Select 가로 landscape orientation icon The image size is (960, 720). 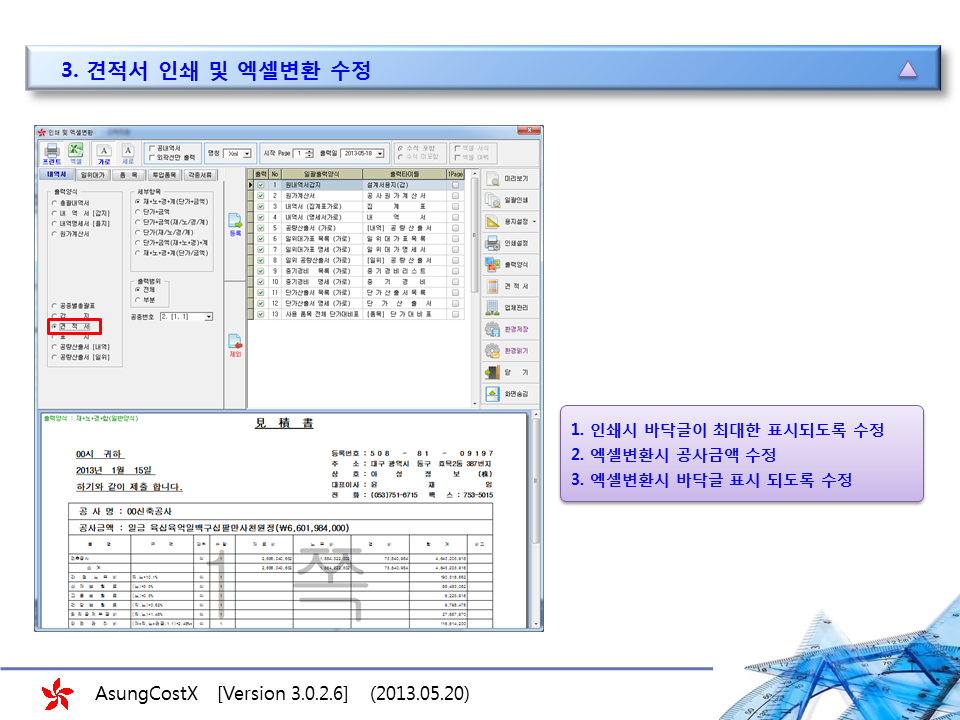(104, 152)
